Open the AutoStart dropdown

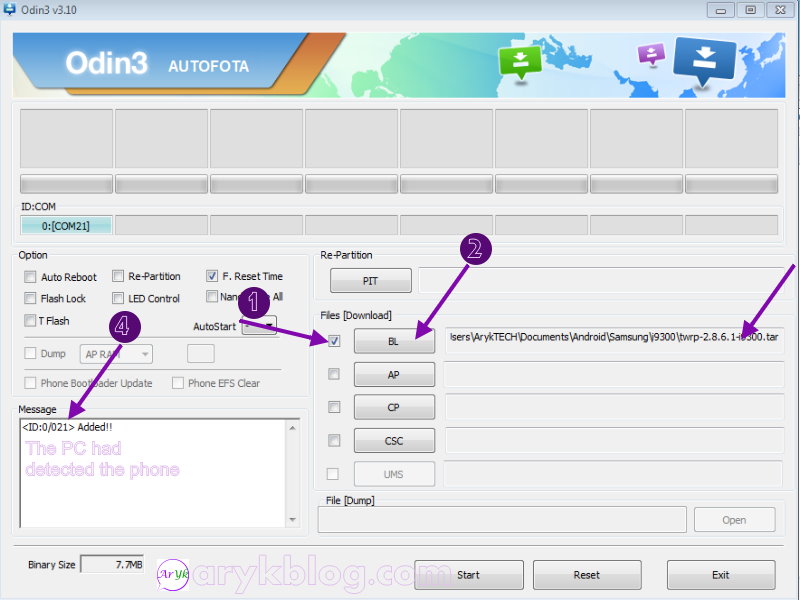[x=260, y=326]
